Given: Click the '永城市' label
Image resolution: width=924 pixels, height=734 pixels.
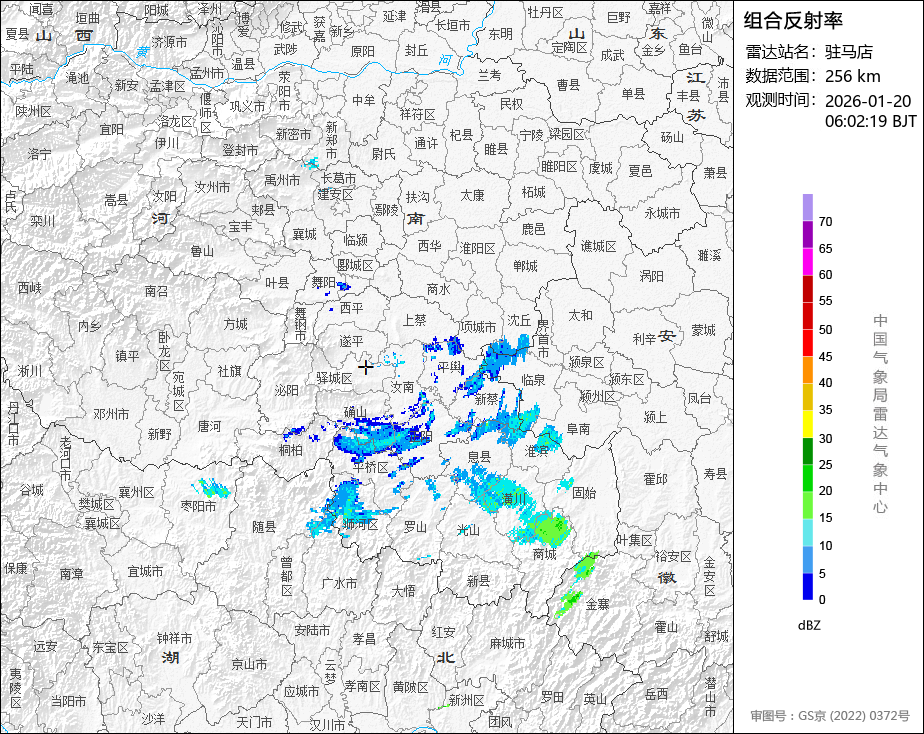Looking at the screenshot, I should coord(662,213).
